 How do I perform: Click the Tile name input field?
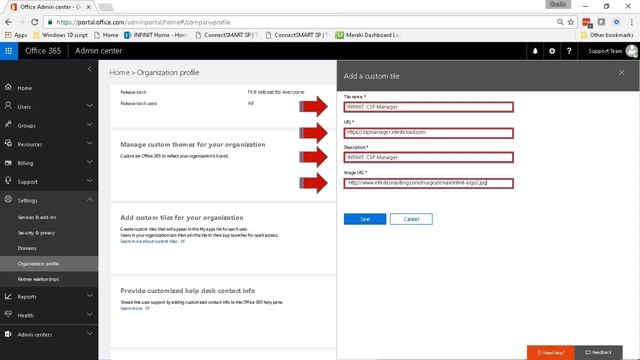[x=429, y=107]
